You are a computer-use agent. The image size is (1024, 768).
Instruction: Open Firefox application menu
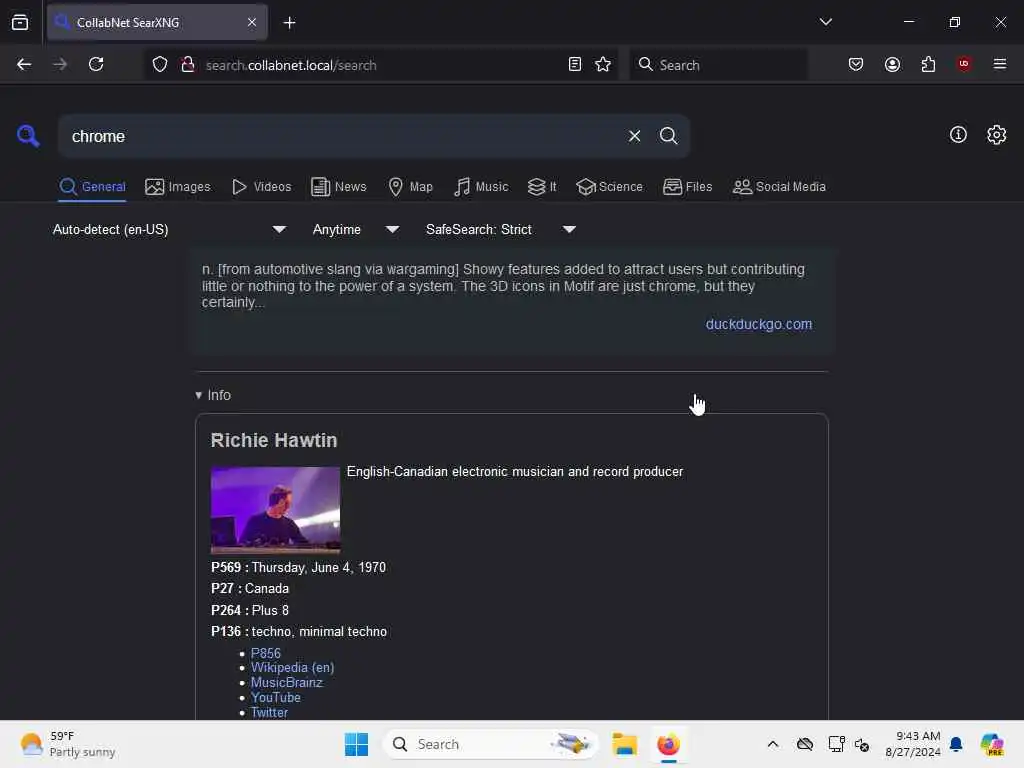[x=1000, y=64]
